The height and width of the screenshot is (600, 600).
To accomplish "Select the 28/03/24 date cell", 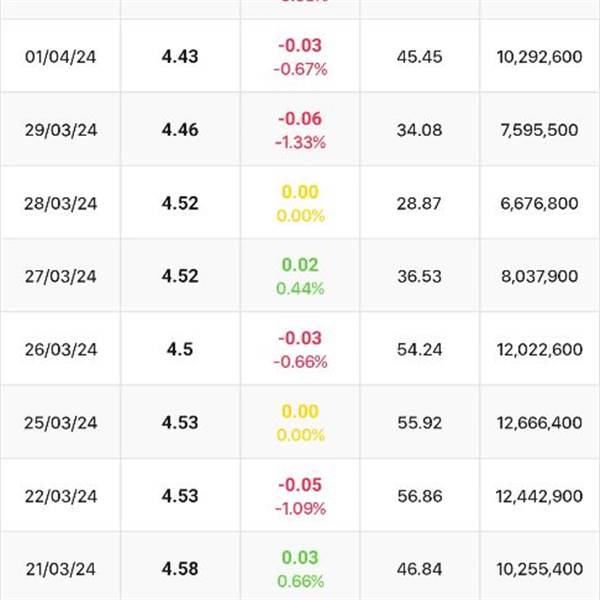I will tap(60, 204).
